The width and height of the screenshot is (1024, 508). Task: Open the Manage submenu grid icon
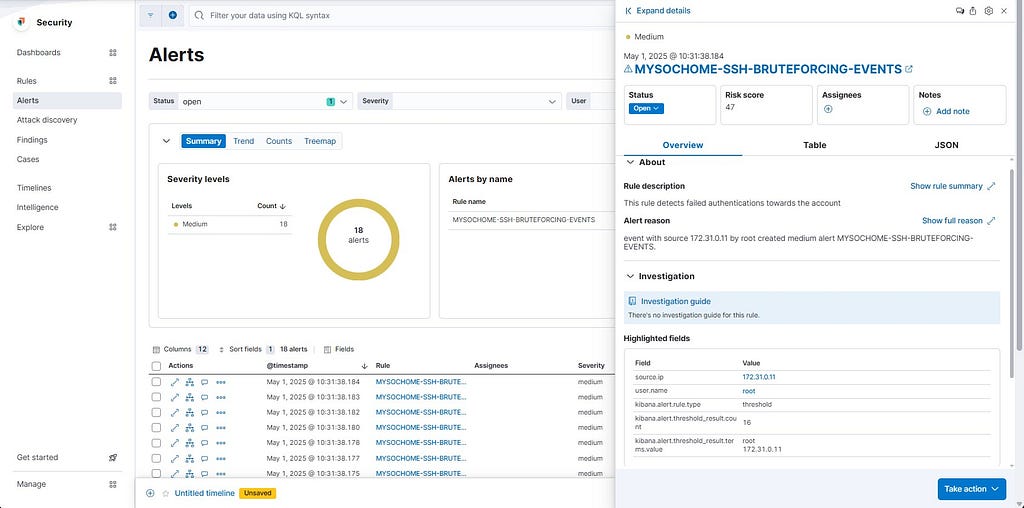click(x=112, y=484)
